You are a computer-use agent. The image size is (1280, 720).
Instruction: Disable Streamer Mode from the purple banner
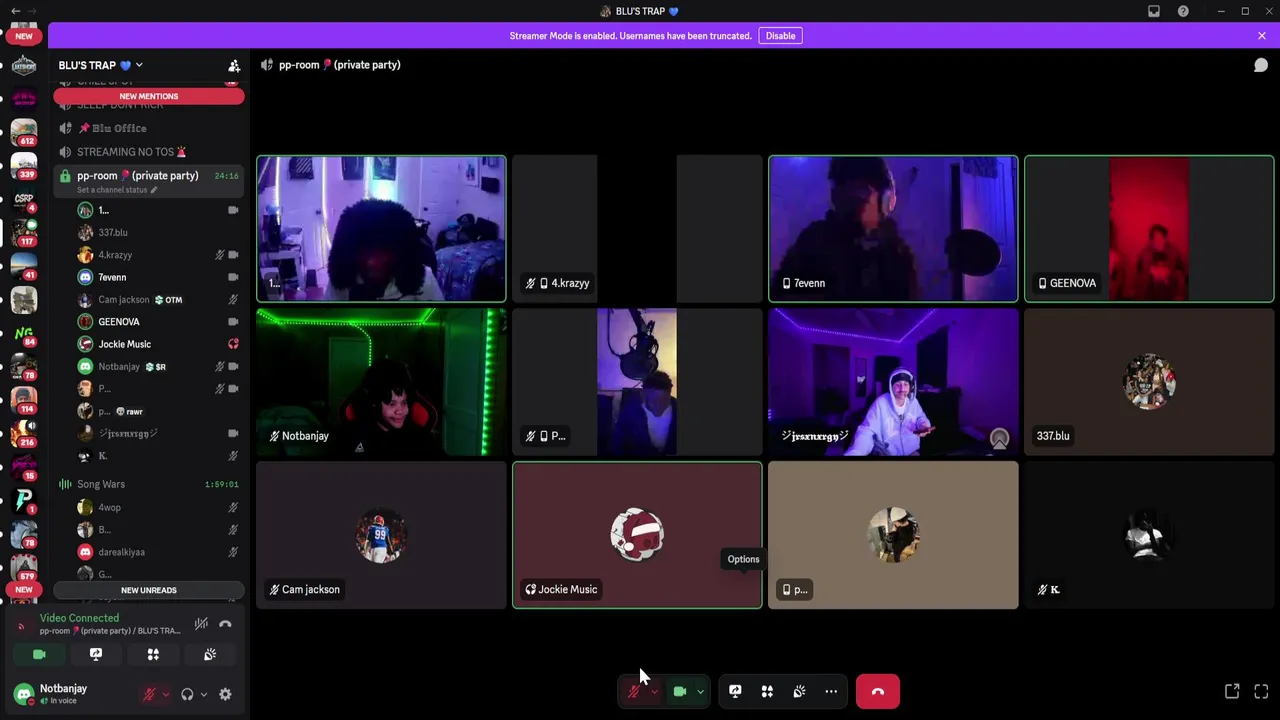(780, 36)
